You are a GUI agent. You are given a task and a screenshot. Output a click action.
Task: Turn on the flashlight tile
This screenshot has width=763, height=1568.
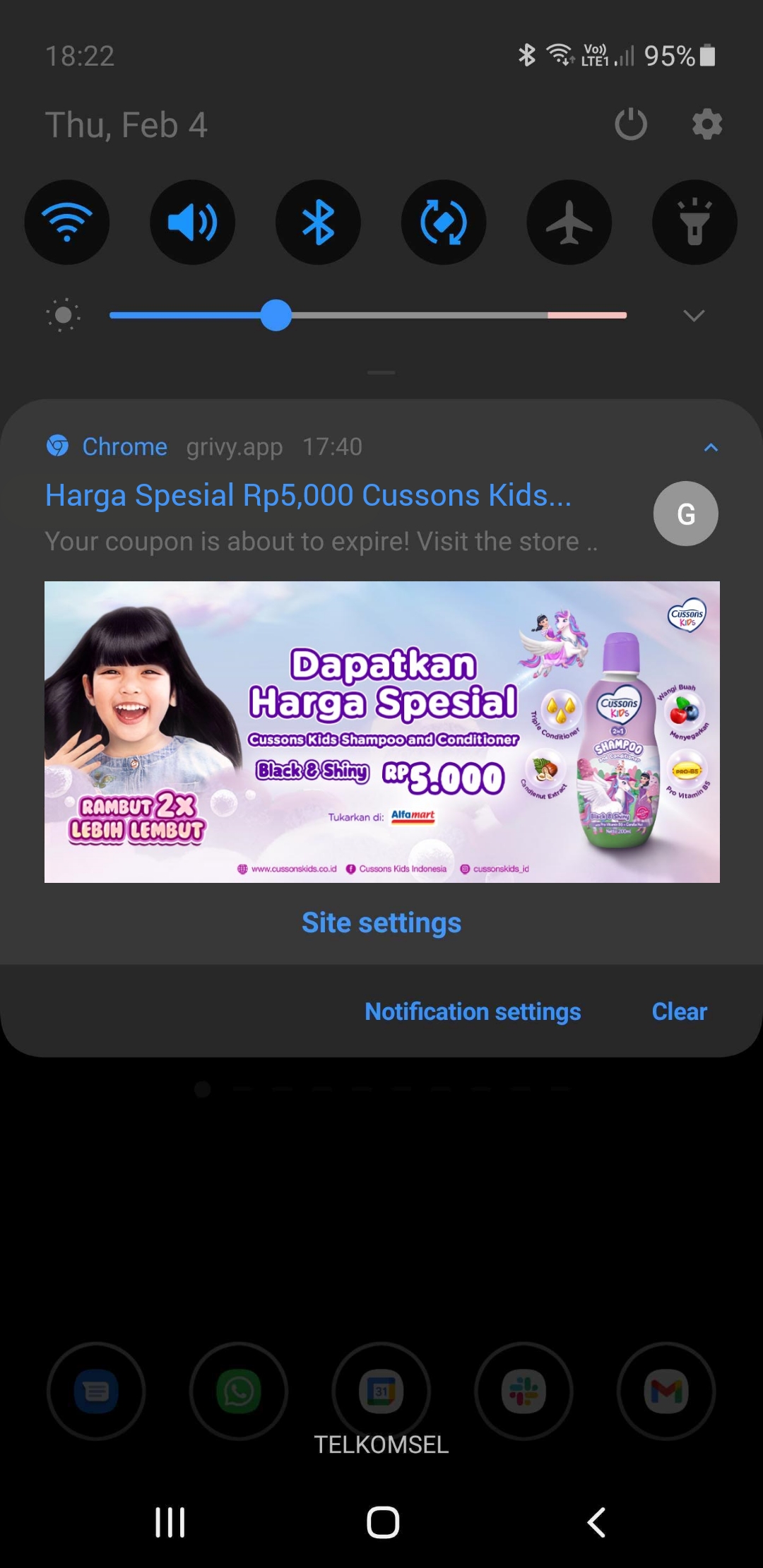(x=694, y=222)
